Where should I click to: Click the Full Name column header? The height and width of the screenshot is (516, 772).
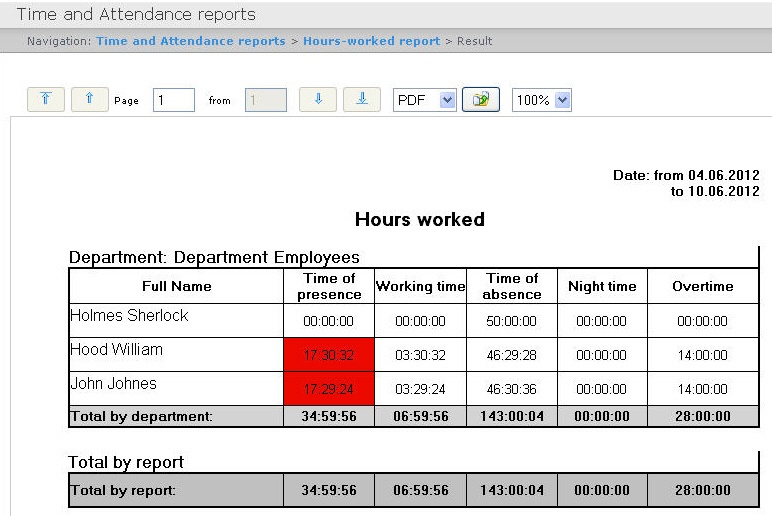pos(176,286)
